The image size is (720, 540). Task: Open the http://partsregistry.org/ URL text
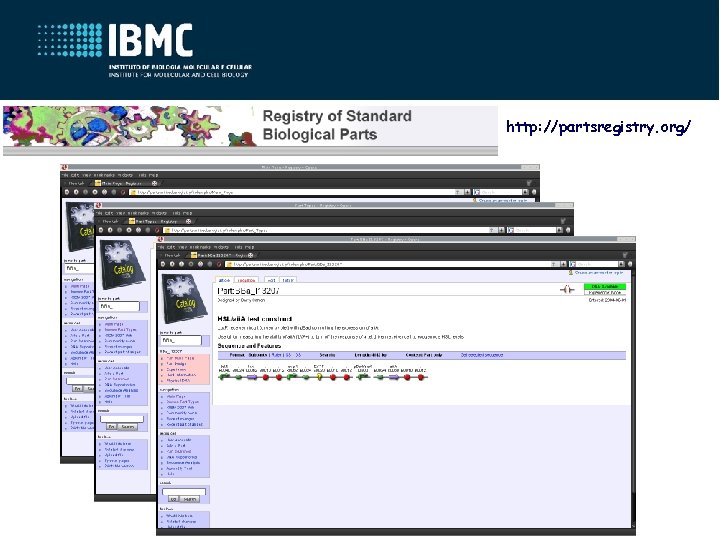coord(598,126)
